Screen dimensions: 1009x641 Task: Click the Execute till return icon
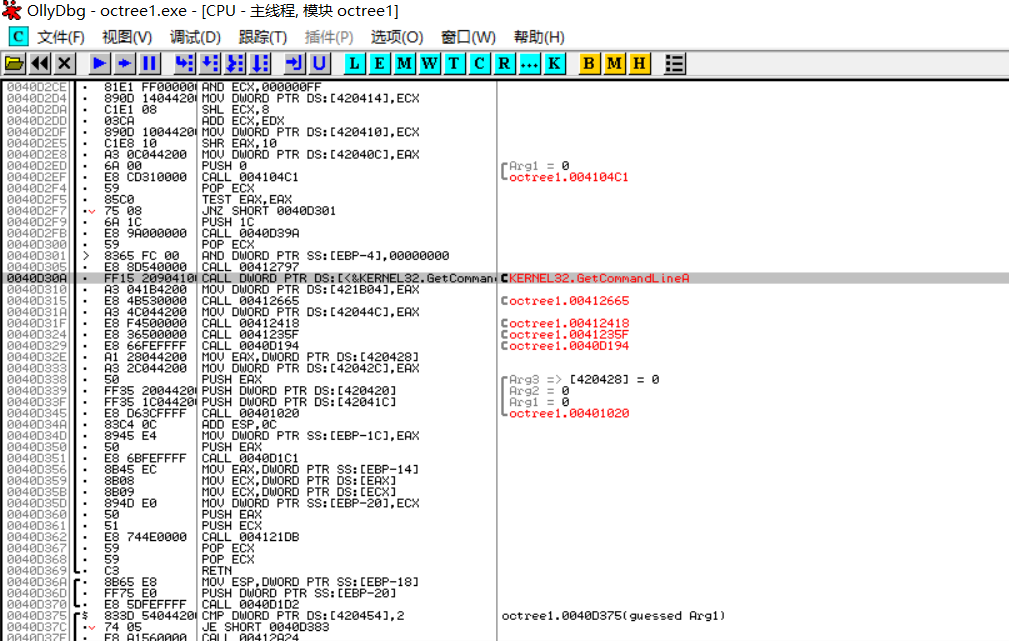[x=294, y=64]
